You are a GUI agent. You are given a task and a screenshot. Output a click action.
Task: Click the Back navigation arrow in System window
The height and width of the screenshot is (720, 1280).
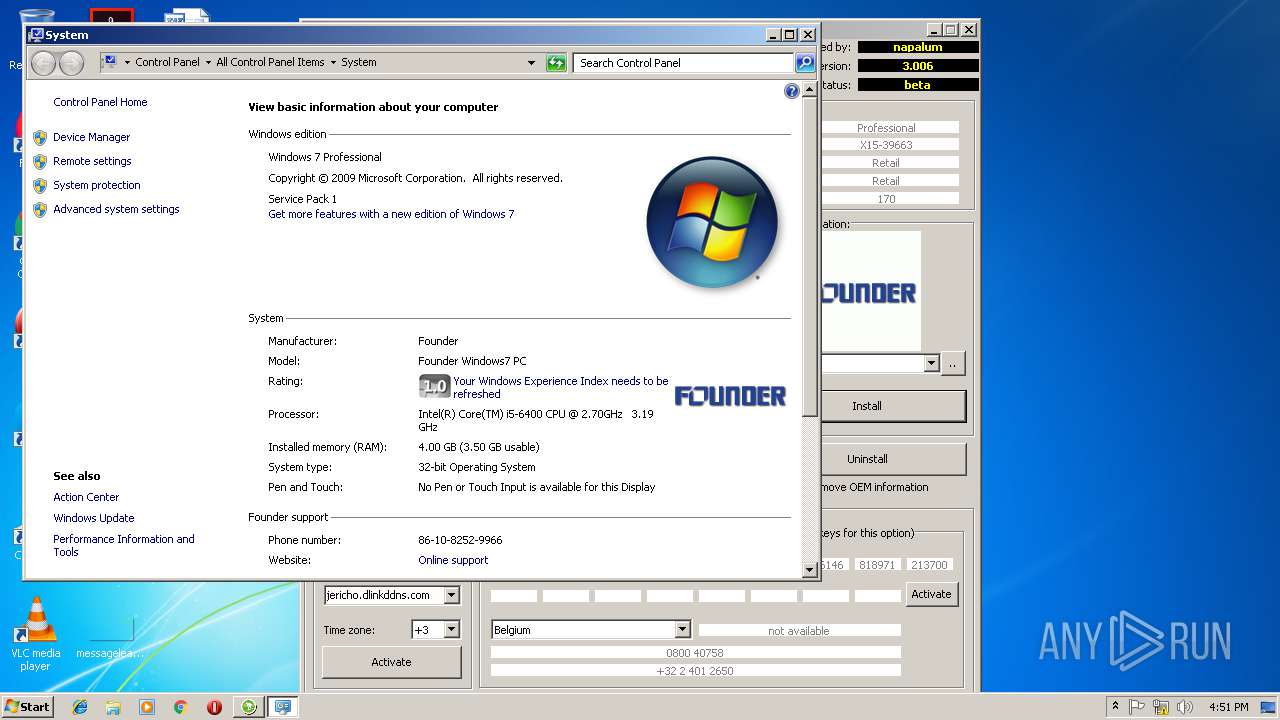click(x=43, y=63)
